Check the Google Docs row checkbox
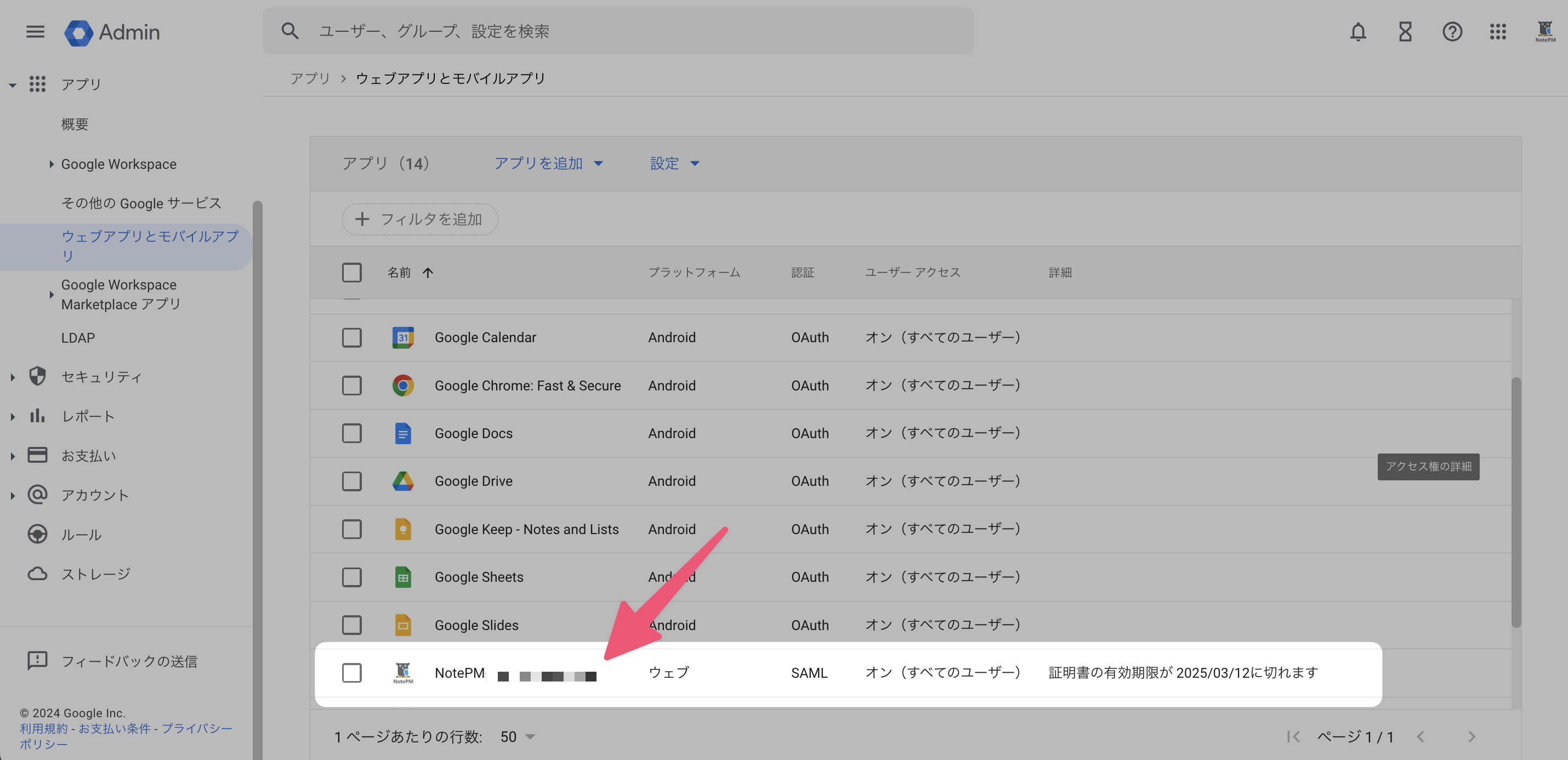Screen dimensions: 1568x760 tap(351, 434)
